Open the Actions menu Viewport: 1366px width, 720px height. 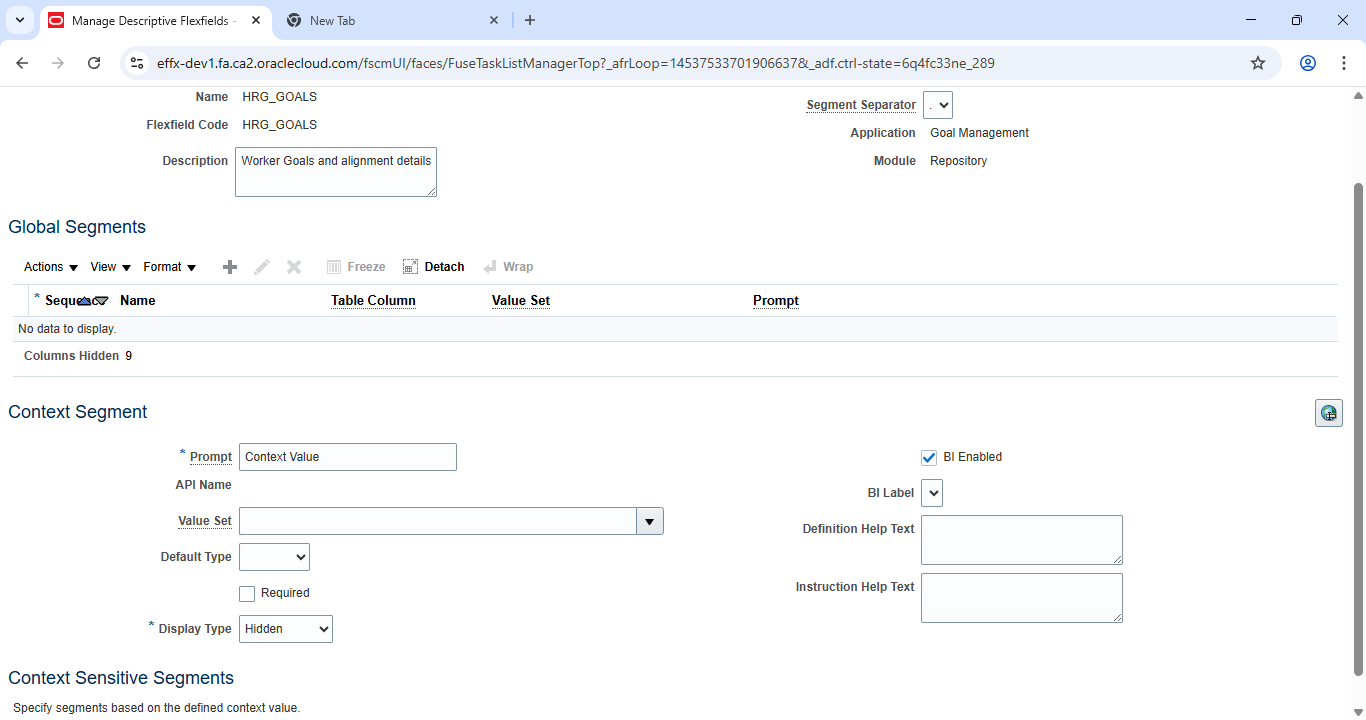tap(51, 267)
